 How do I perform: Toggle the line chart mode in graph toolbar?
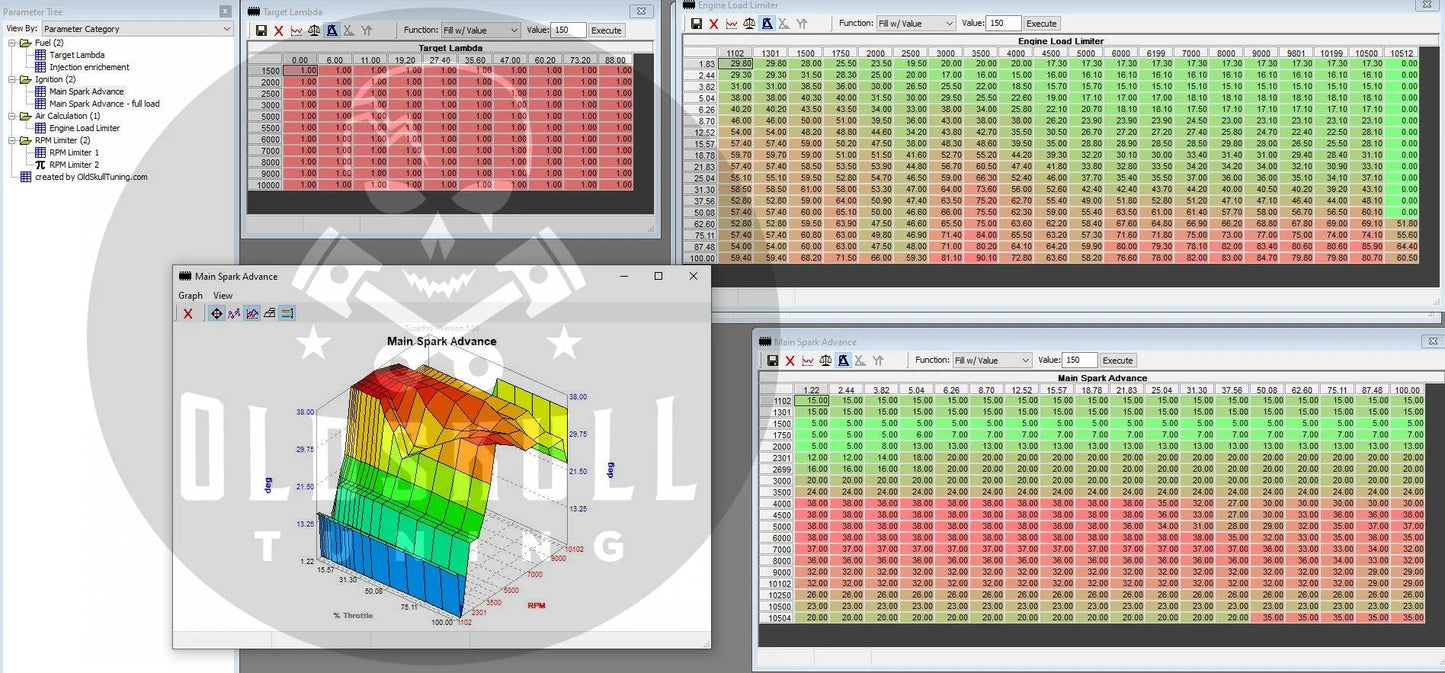(x=234, y=314)
